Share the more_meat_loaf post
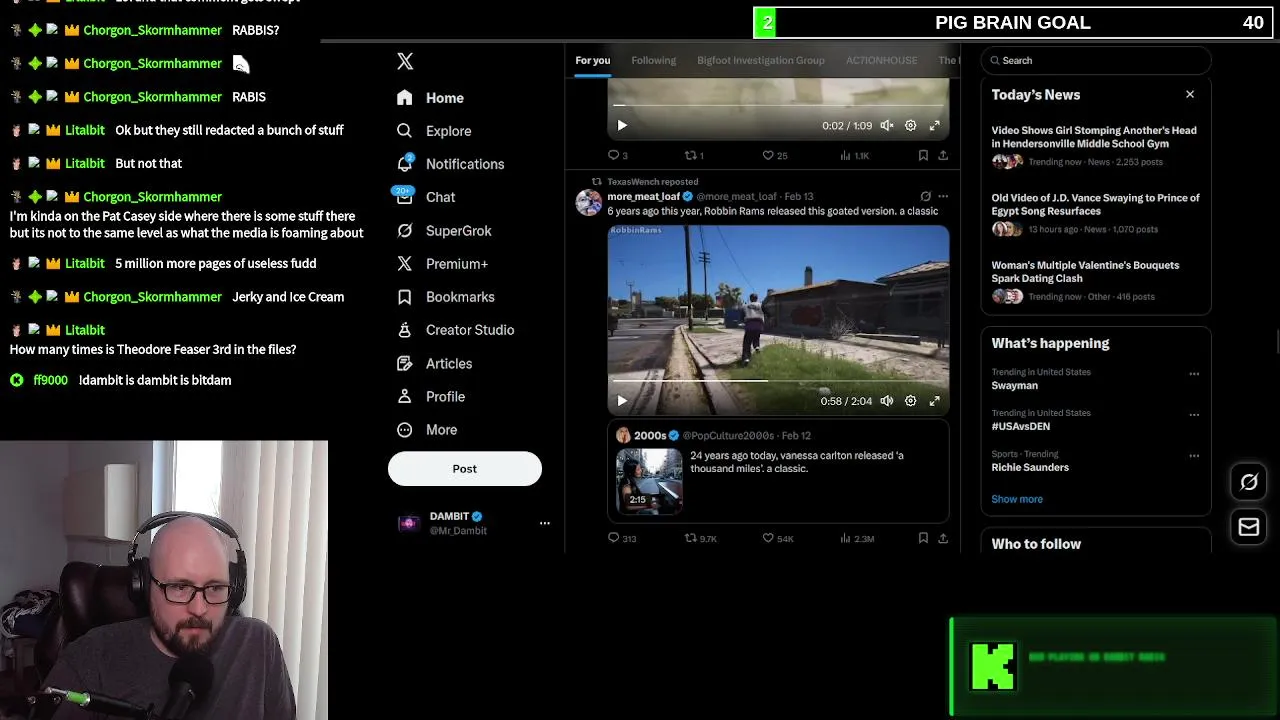This screenshot has height=720, width=1280. coord(943,539)
